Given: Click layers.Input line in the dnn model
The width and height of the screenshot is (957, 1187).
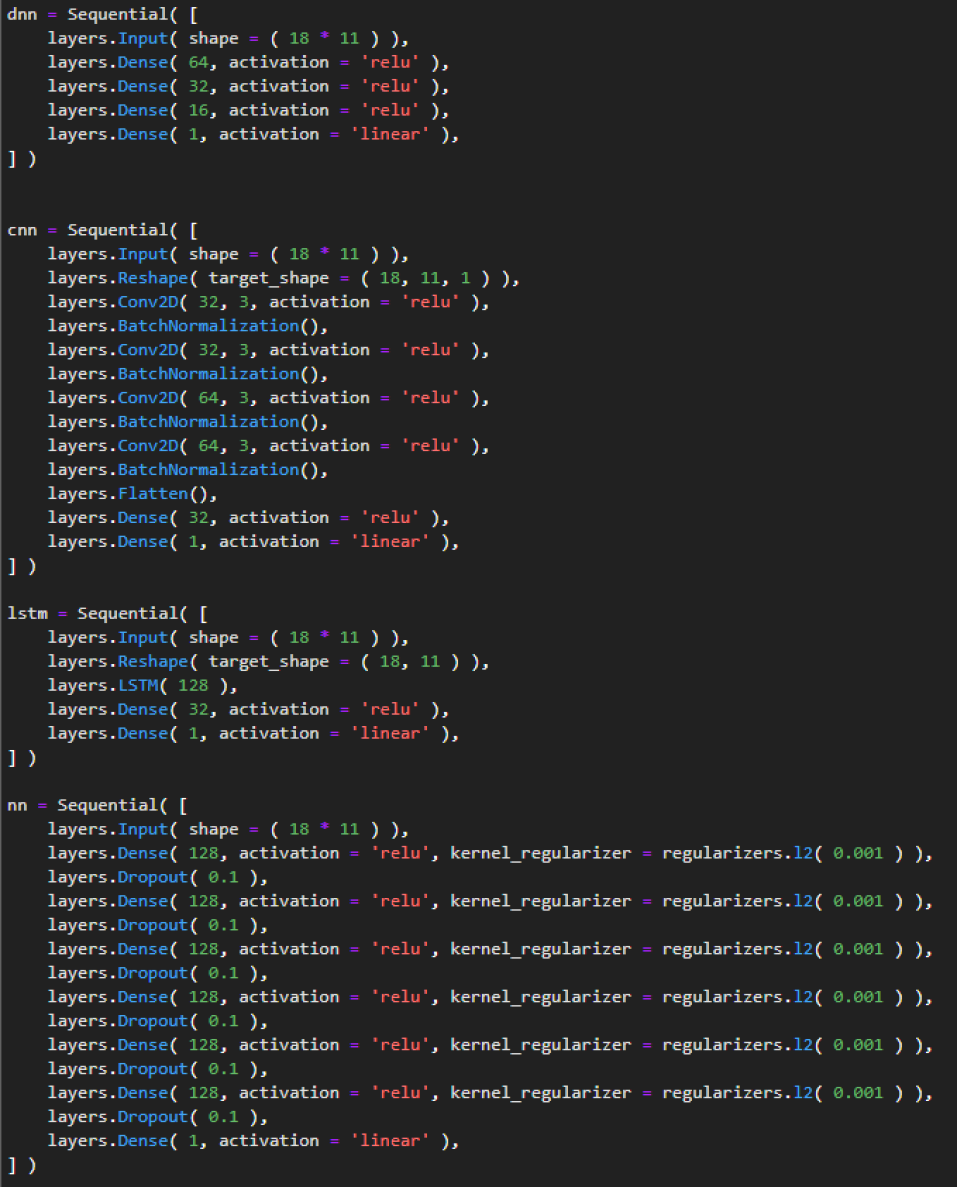Looking at the screenshot, I should click(228, 39).
